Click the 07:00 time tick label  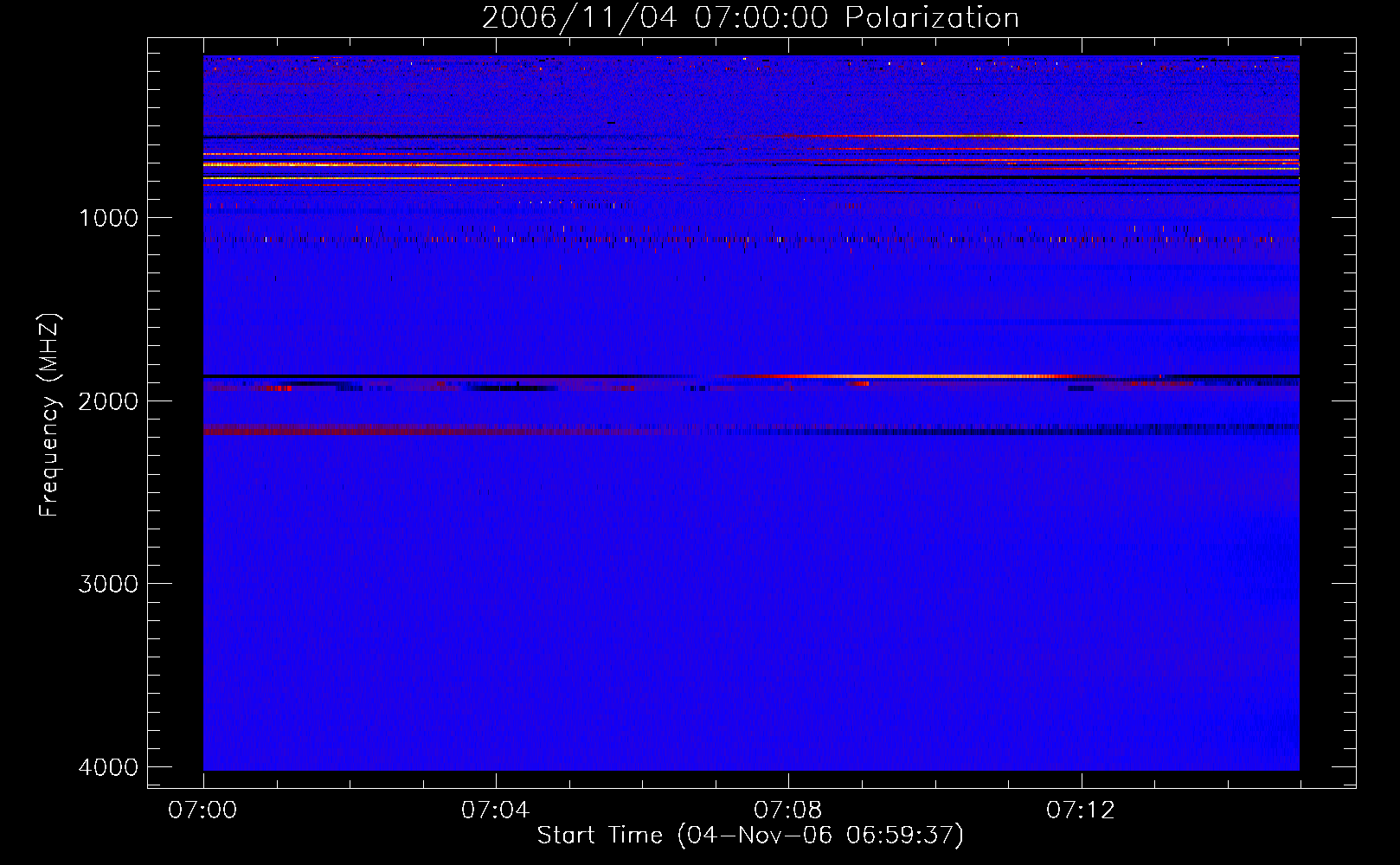pyautogui.click(x=202, y=811)
